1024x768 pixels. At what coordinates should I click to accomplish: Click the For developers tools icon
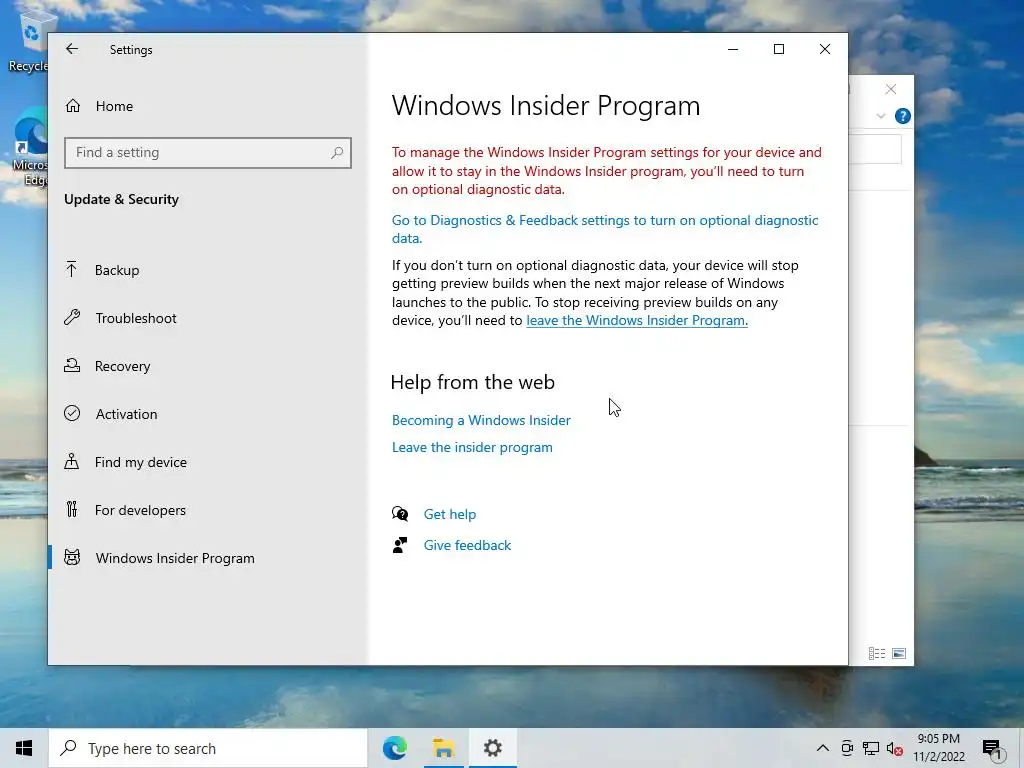click(72, 509)
